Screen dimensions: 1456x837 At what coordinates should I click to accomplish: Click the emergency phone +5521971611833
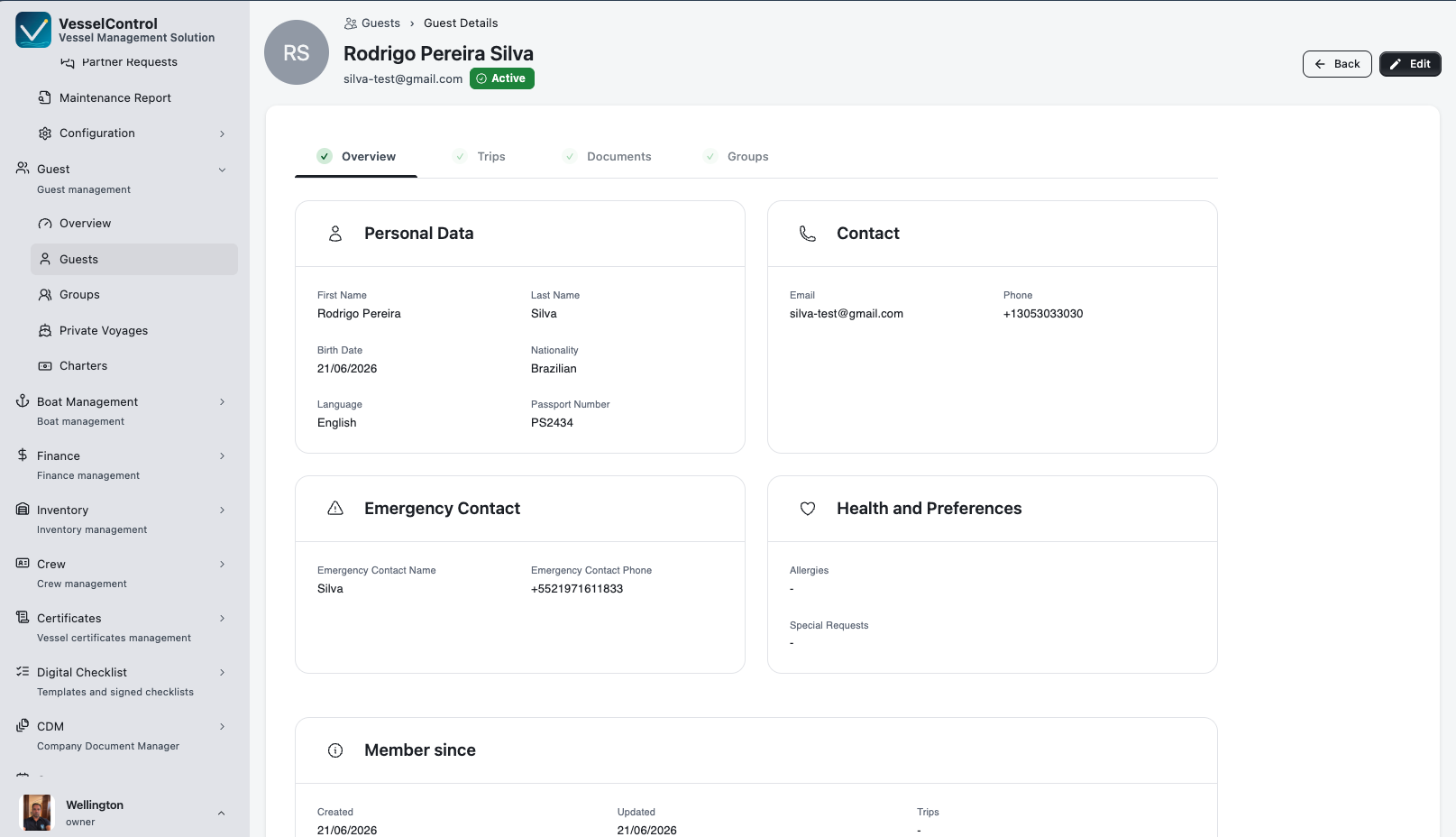coord(577,589)
